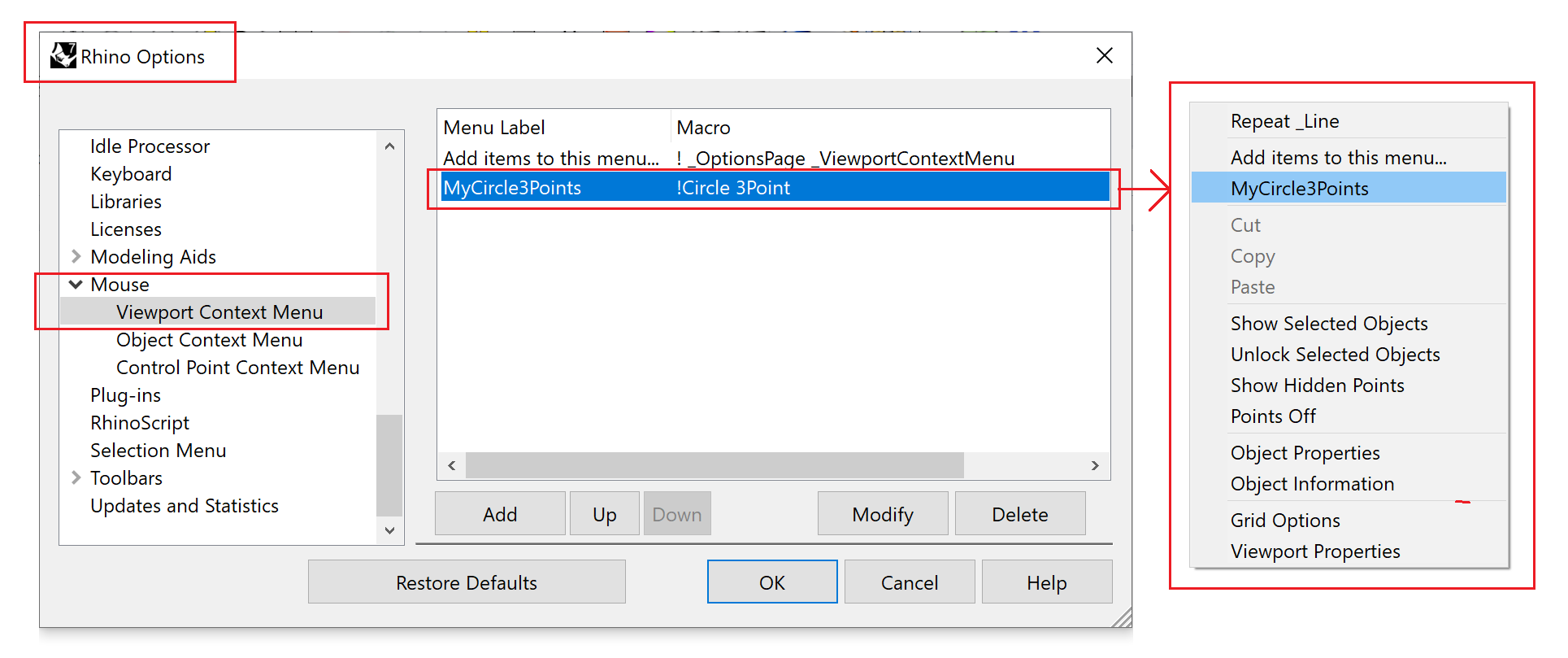This screenshot has height=658, width=1568.
Task: Click the Restore Defaults button
Action: click(x=467, y=582)
